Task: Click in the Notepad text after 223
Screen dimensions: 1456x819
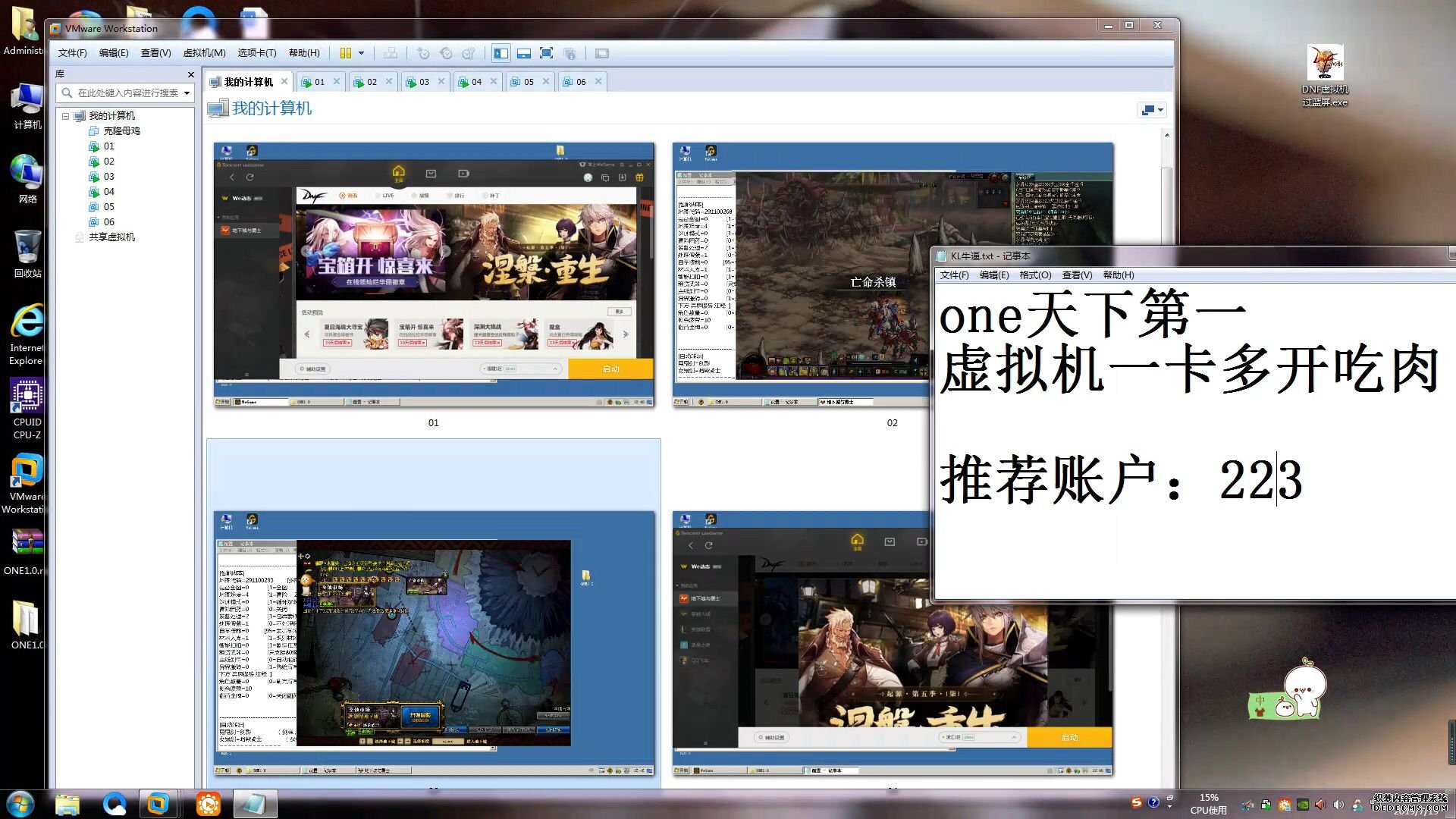Action: [1306, 479]
